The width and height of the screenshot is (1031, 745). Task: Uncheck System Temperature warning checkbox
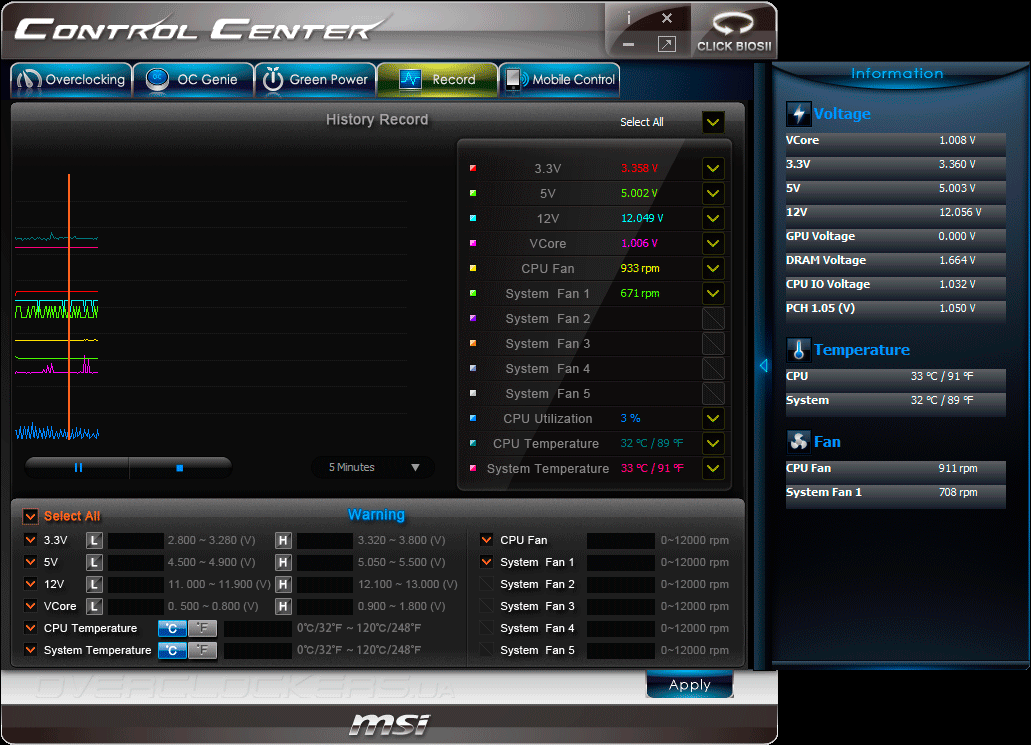[x=30, y=650]
